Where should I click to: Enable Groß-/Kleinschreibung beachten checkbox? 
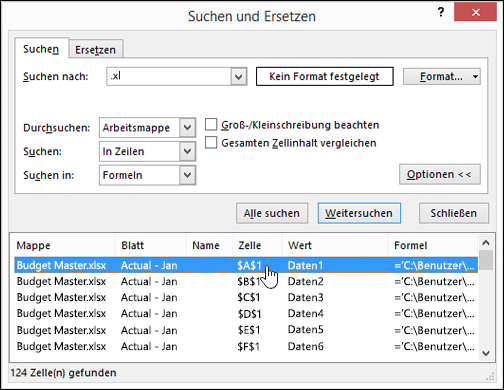coord(211,125)
